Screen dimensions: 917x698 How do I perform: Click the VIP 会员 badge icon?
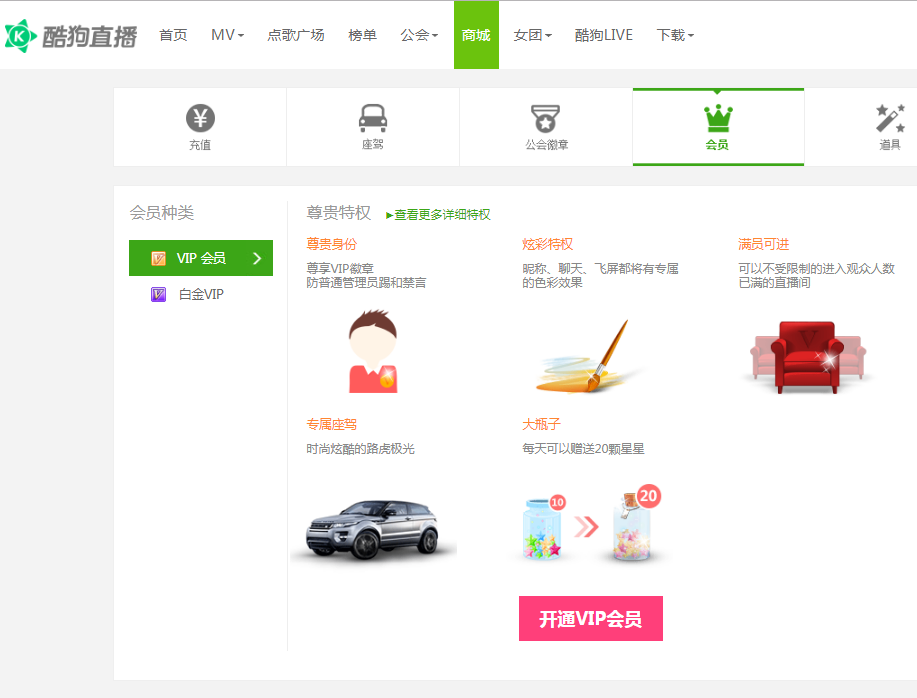tap(158, 258)
